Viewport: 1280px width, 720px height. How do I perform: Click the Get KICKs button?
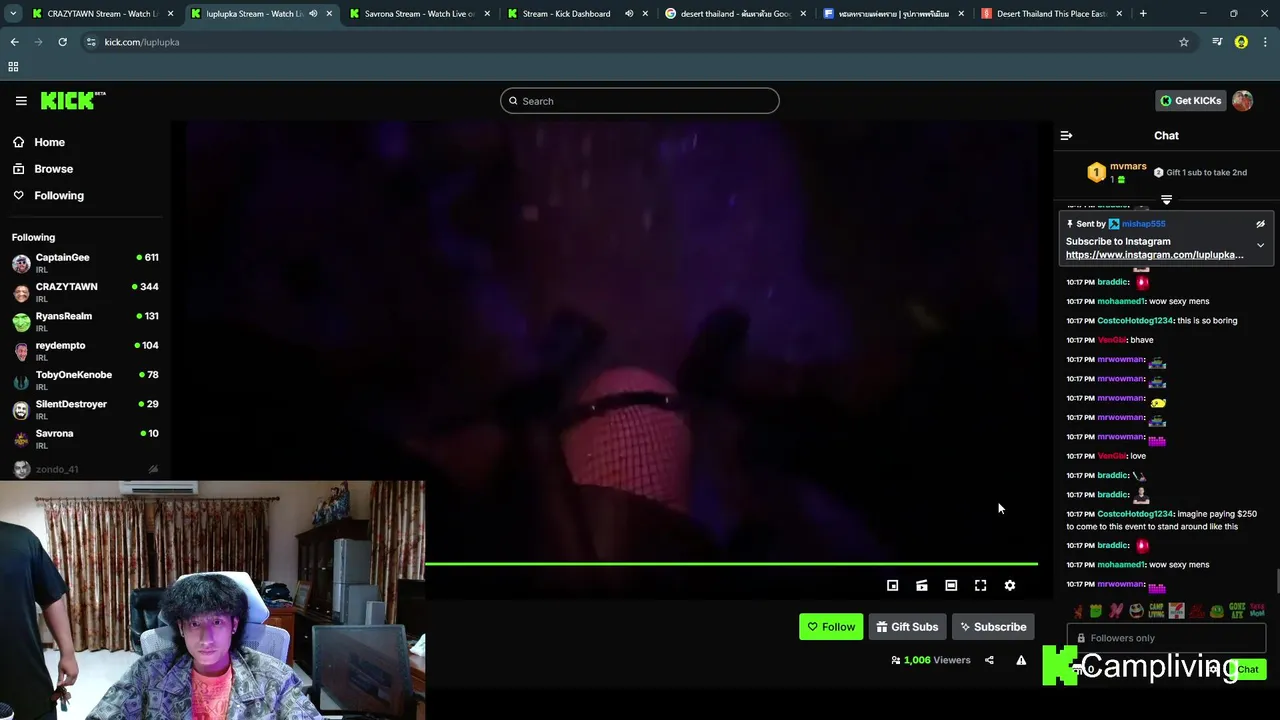click(1190, 100)
